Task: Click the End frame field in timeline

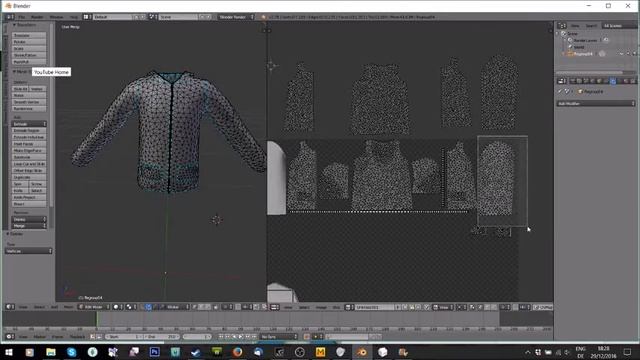Action: tap(161, 337)
